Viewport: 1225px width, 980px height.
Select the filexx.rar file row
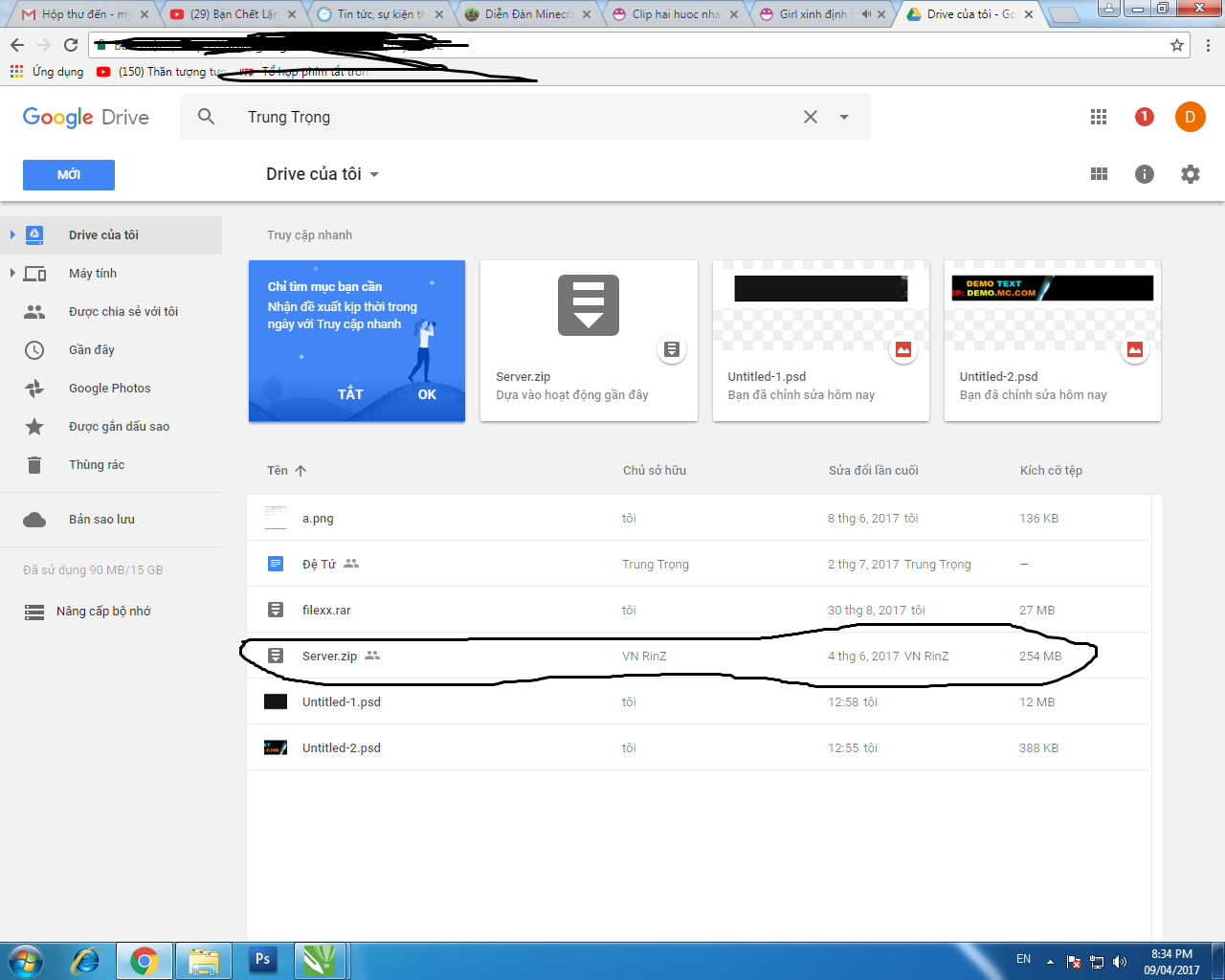pyautogui.click(x=698, y=610)
